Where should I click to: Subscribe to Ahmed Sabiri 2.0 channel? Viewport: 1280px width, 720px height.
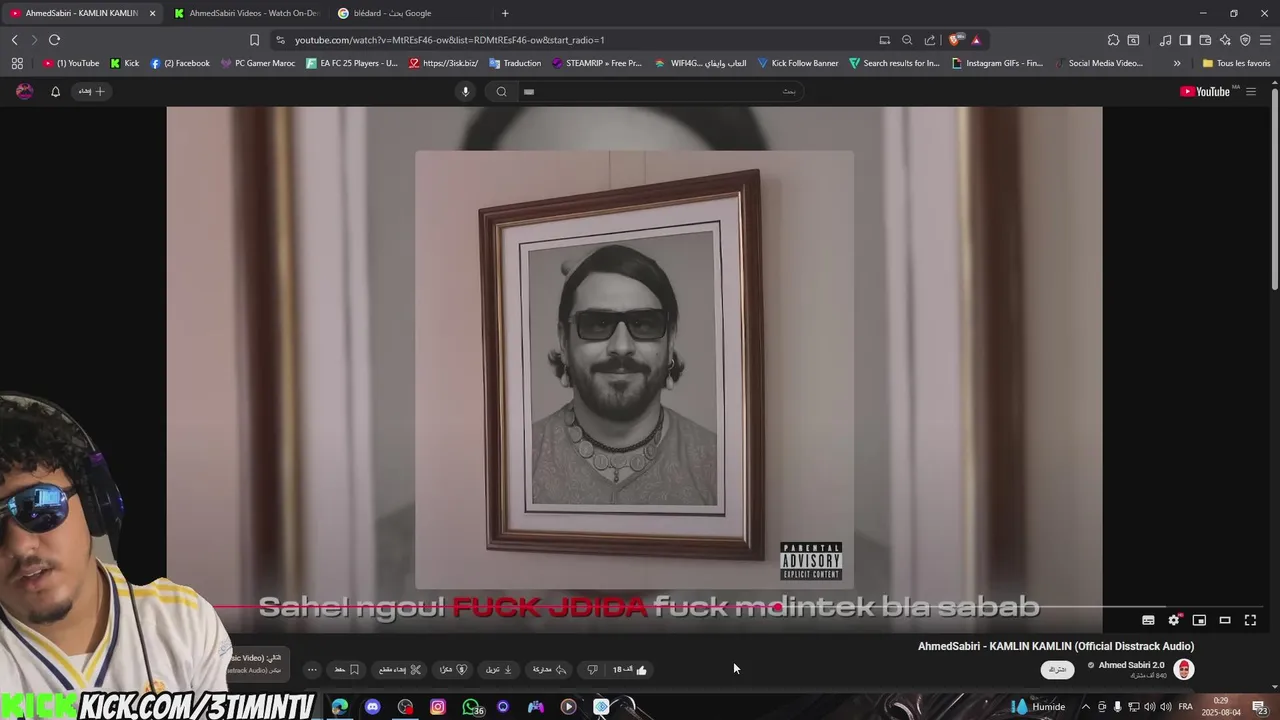pyautogui.click(x=1057, y=670)
